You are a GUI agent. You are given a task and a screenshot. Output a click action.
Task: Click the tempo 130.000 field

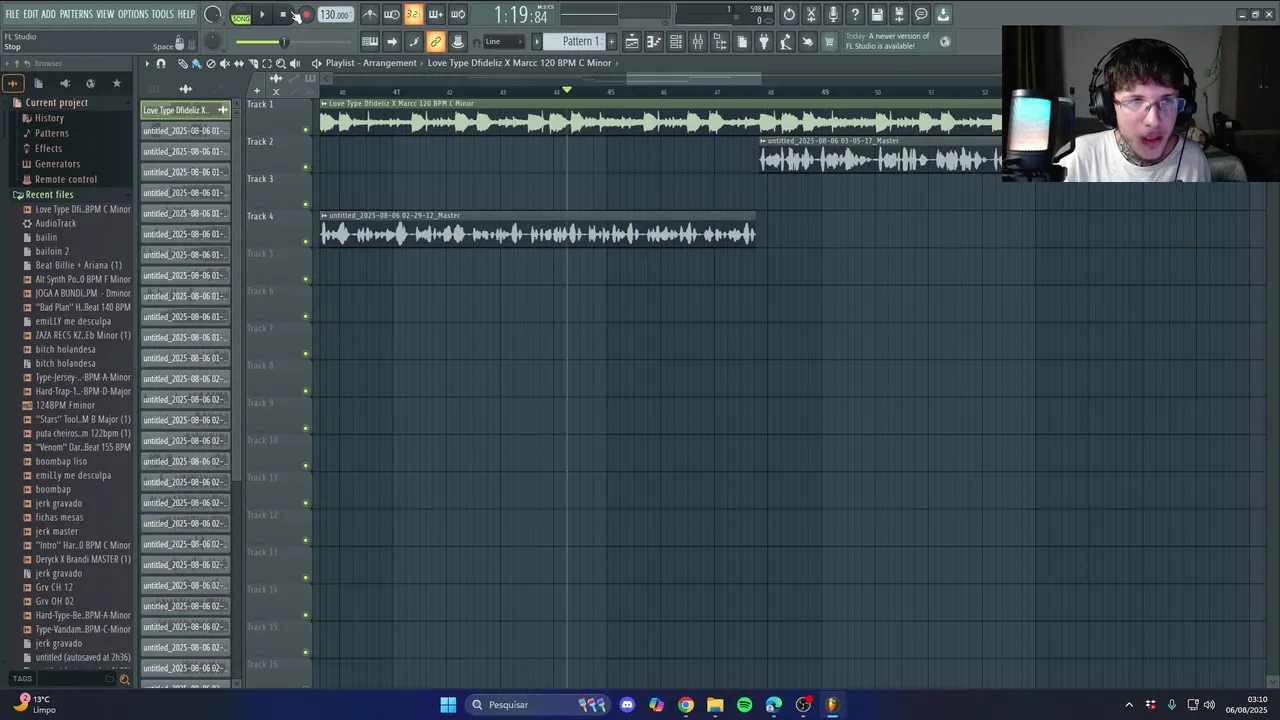tap(335, 15)
